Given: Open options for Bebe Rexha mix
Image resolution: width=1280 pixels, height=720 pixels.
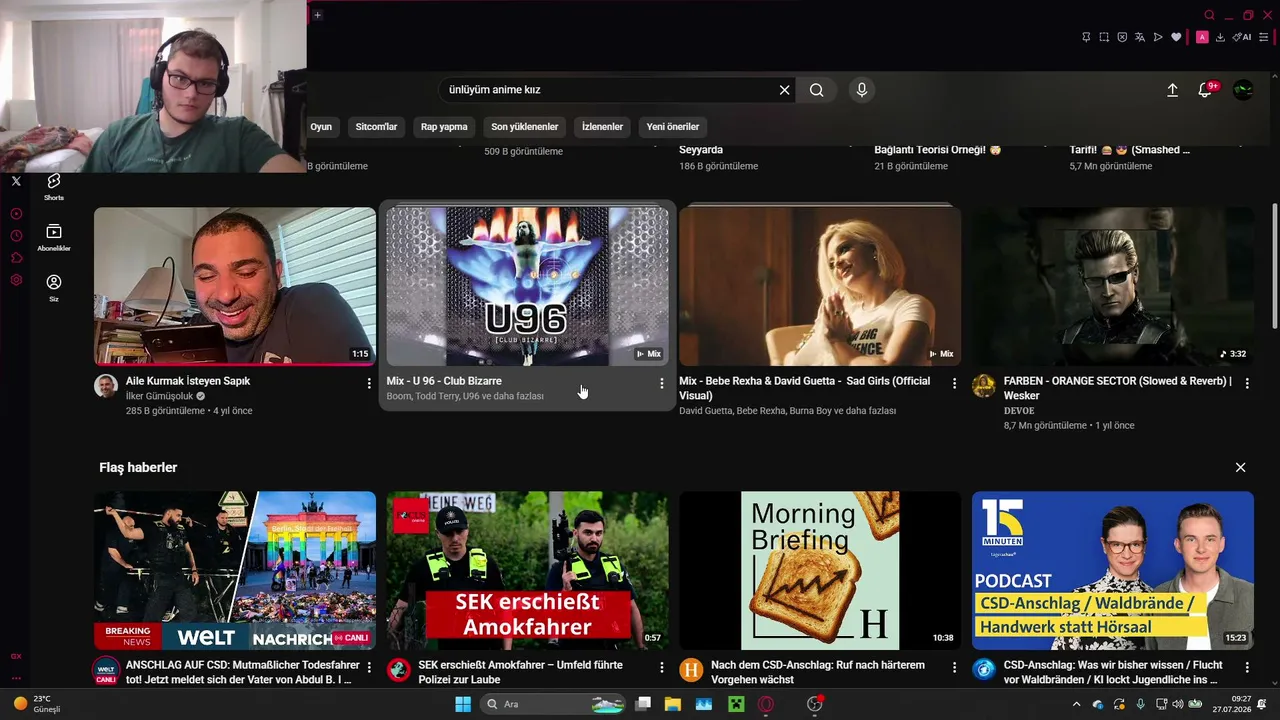Looking at the screenshot, I should tap(954, 383).
